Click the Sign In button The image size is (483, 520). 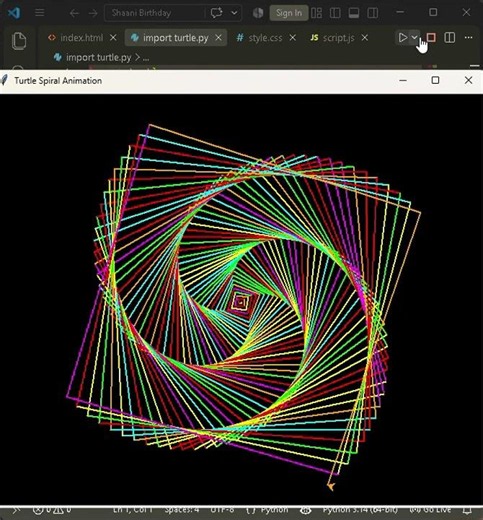(x=289, y=13)
